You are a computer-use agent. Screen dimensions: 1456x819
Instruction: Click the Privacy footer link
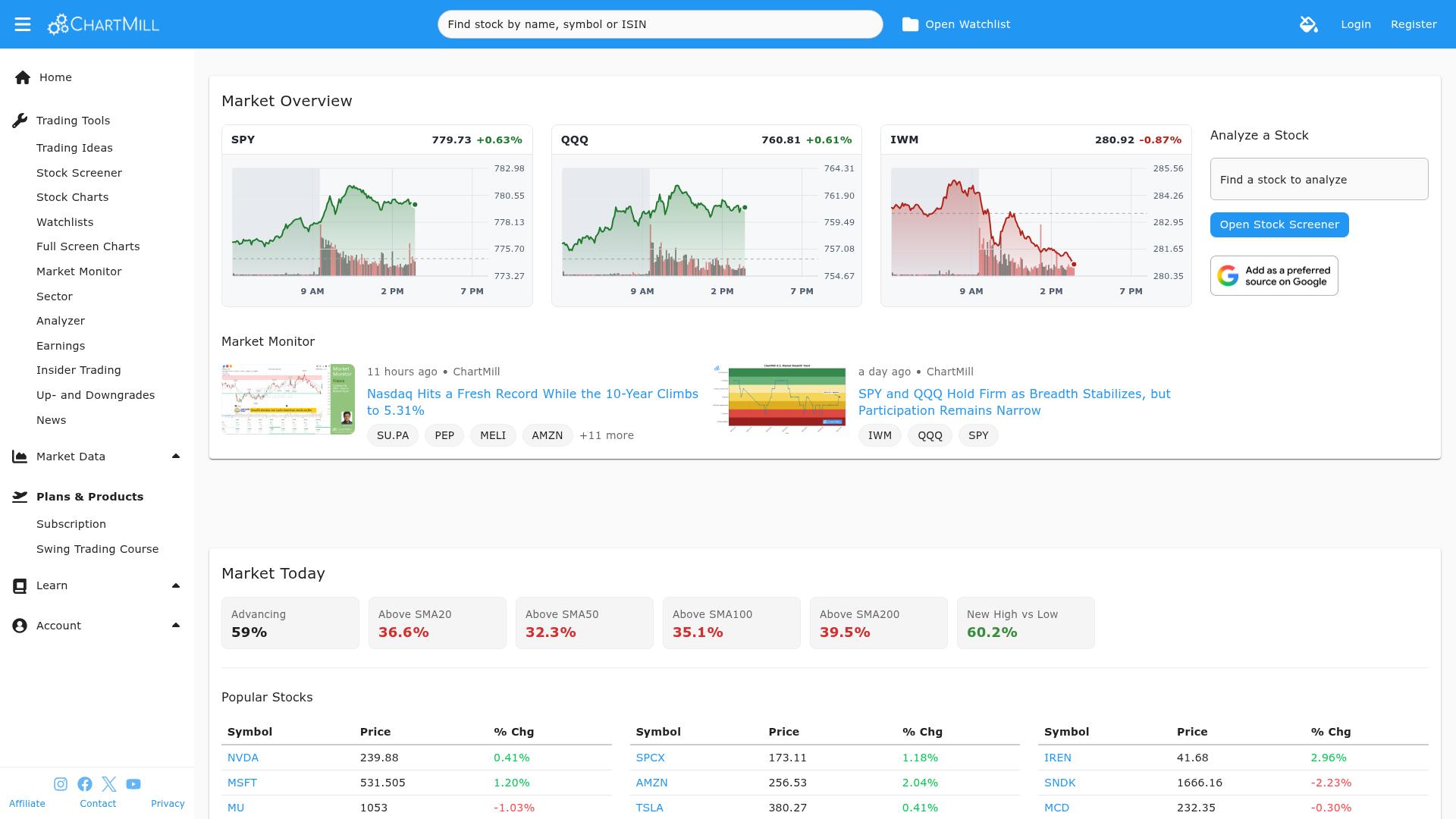pyautogui.click(x=168, y=804)
